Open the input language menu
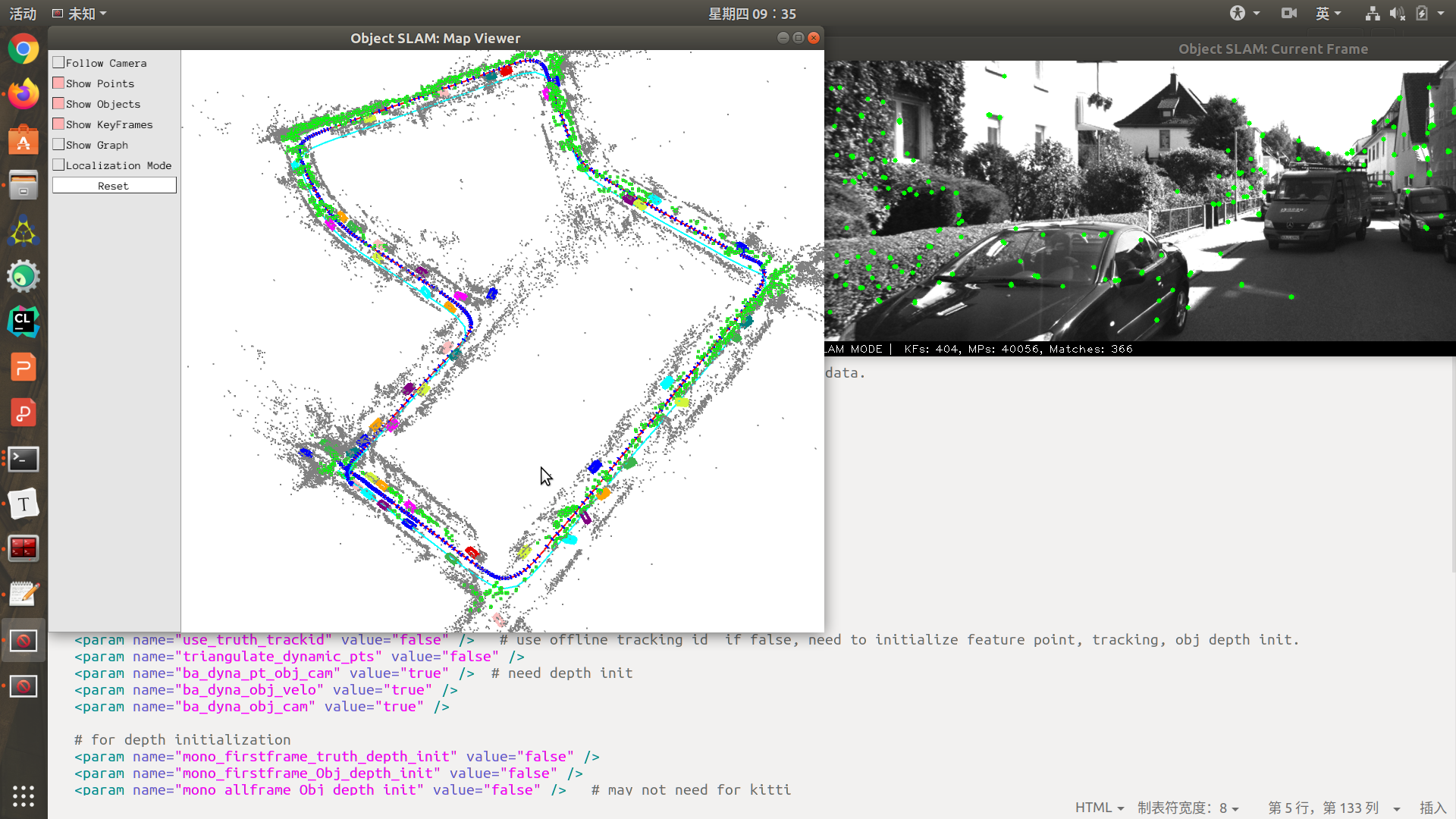Image resolution: width=1456 pixels, height=819 pixels. [1328, 14]
